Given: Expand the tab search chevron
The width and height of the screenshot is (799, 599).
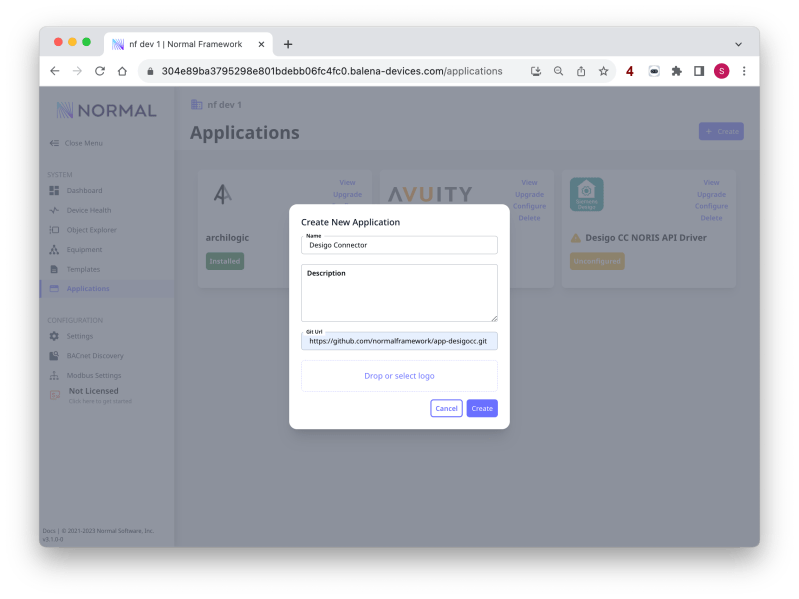Looking at the screenshot, I should 738,44.
